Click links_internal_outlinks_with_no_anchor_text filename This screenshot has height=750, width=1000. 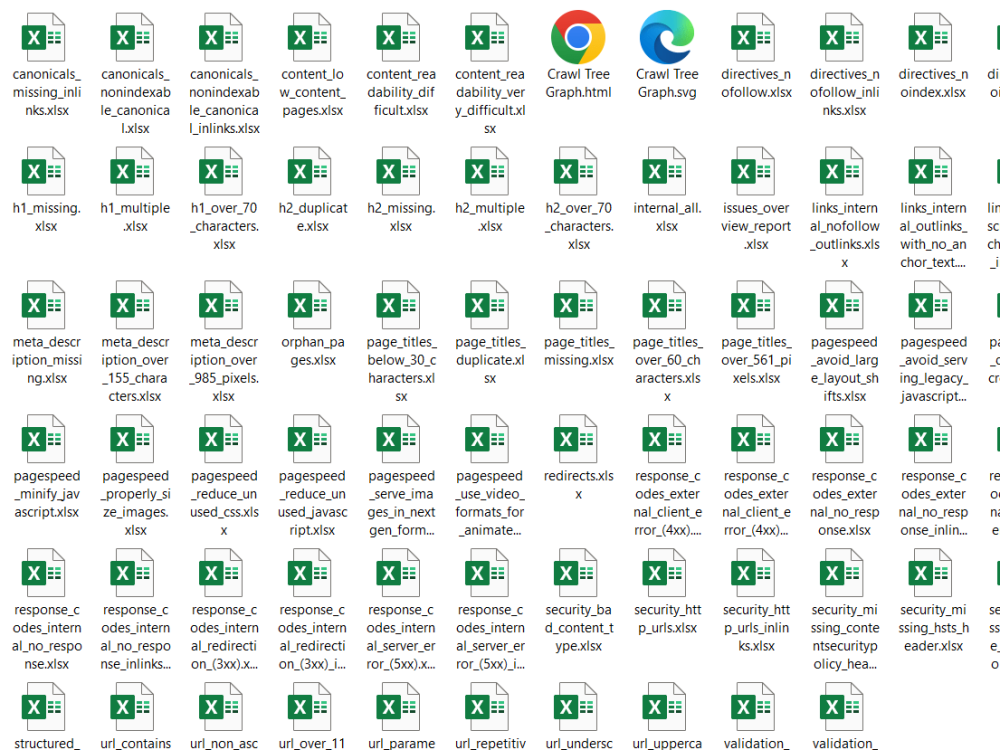[x=933, y=235]
